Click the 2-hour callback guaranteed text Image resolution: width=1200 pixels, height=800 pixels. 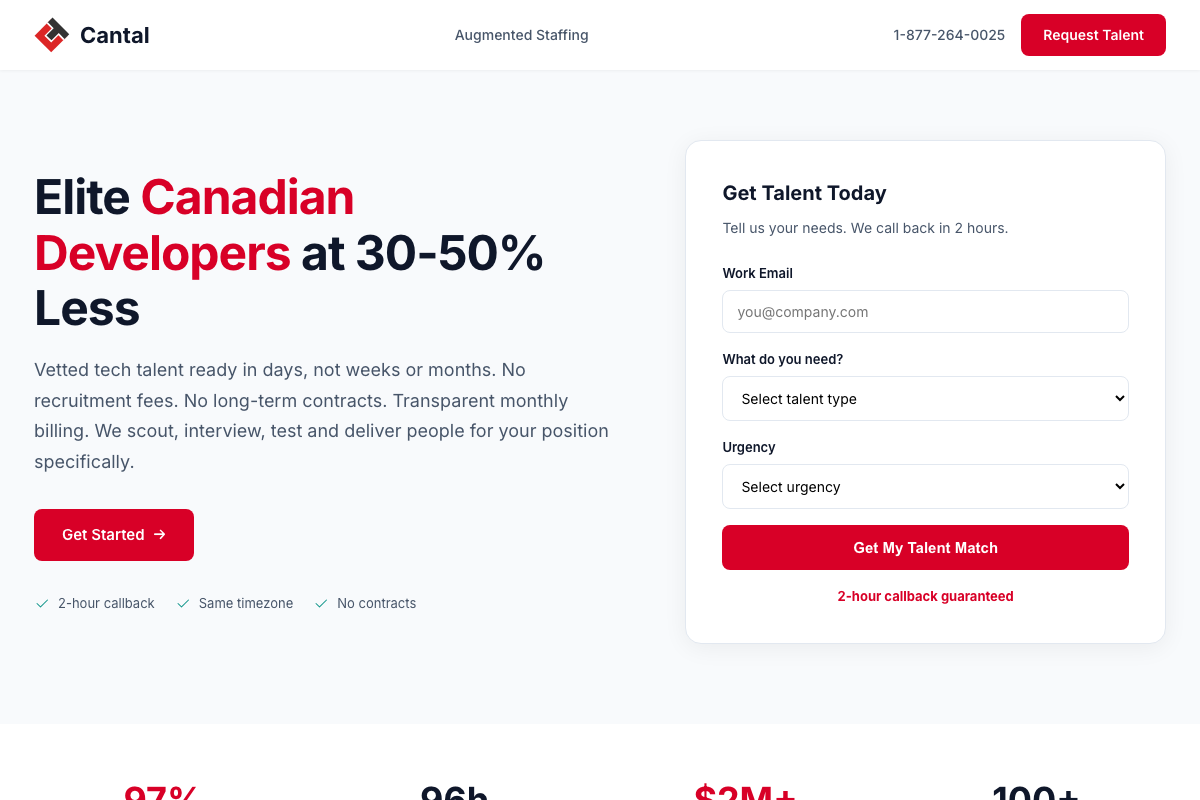(x=925, y=596)
